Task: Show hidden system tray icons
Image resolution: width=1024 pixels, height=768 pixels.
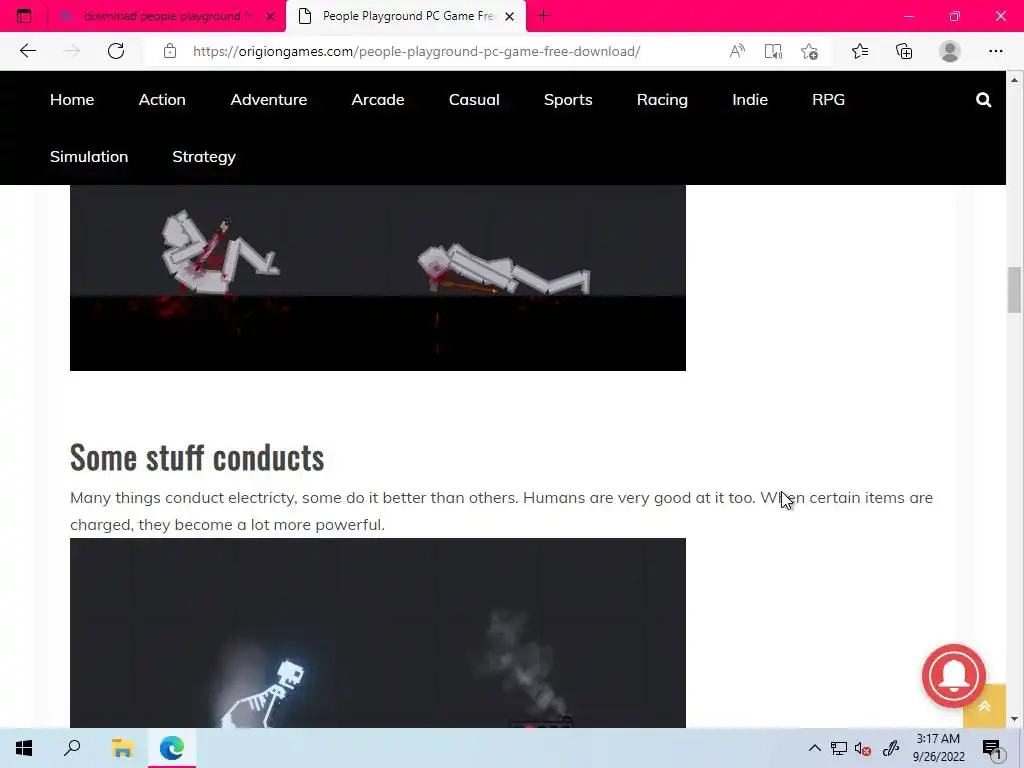Action: coord(814,748)
